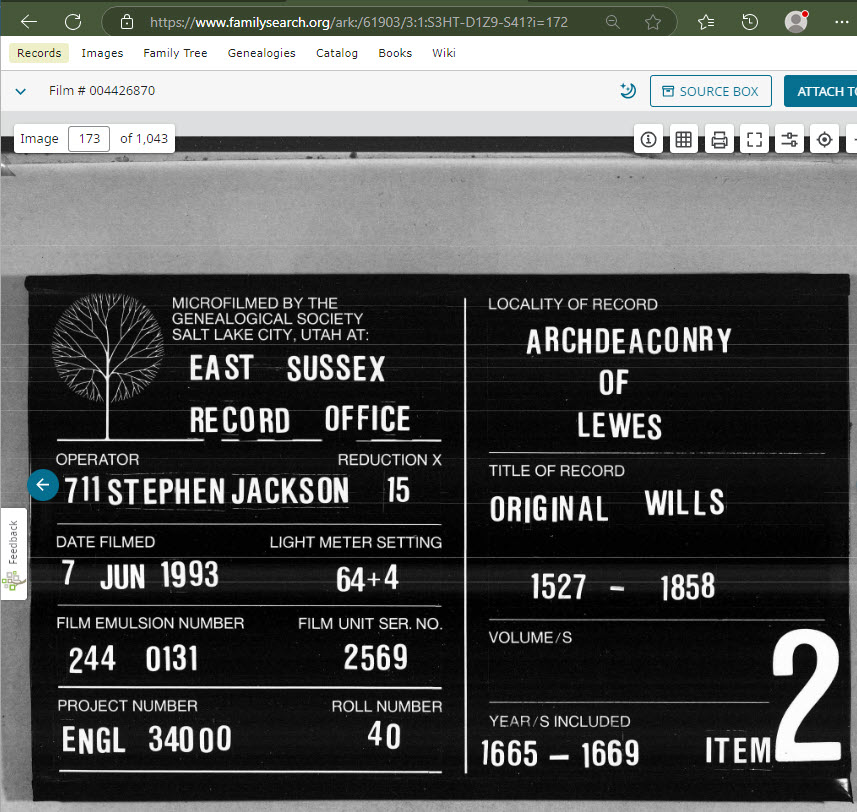Image resolution: width=857 pixels, height=812 pixels.
Task: Open the Catalog tab
Action: [x=337, y=53]
